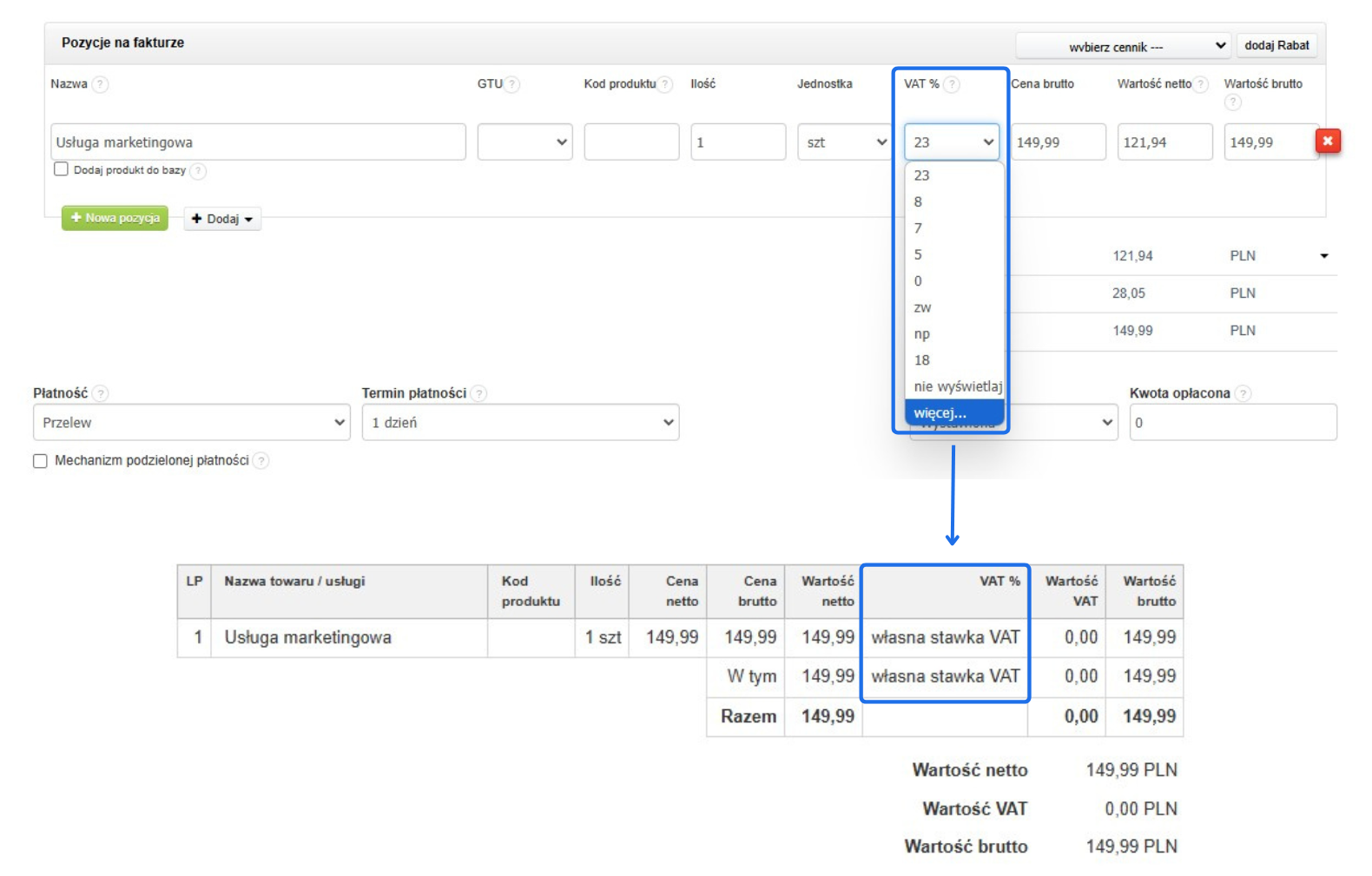Screen dimensions: 1372x876
Task: Click help icon next to Wartość netto
Action: point(1200,84)
